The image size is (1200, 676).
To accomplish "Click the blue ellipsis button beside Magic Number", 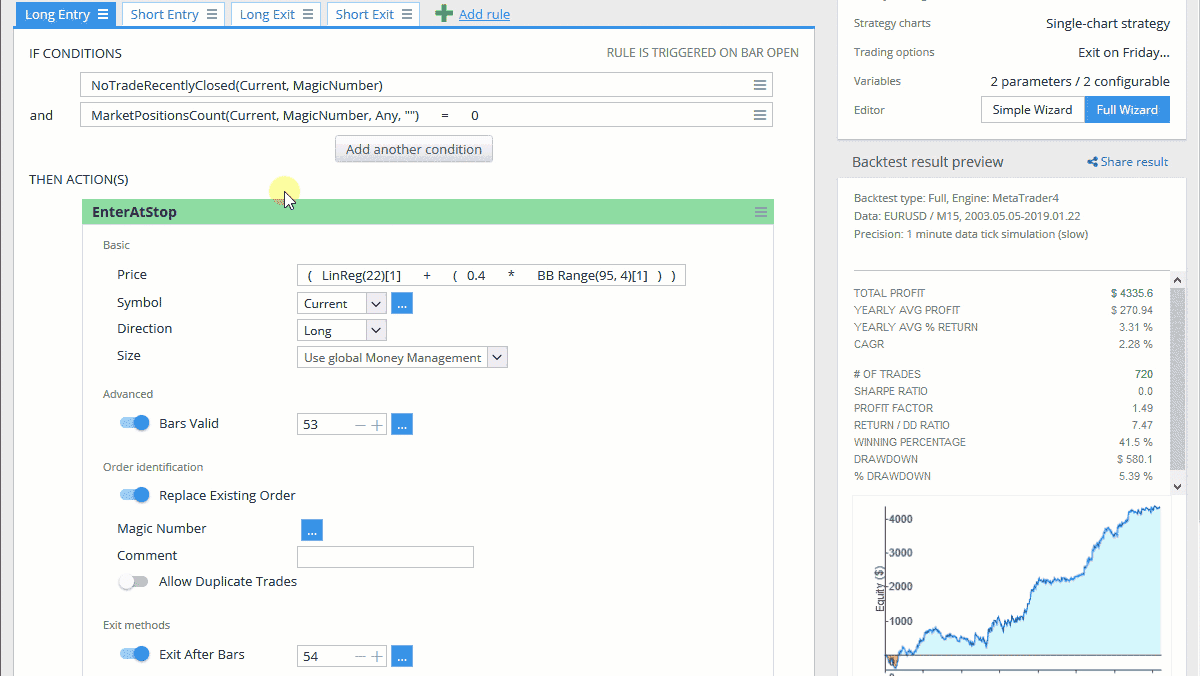I will tap(312, 530).
